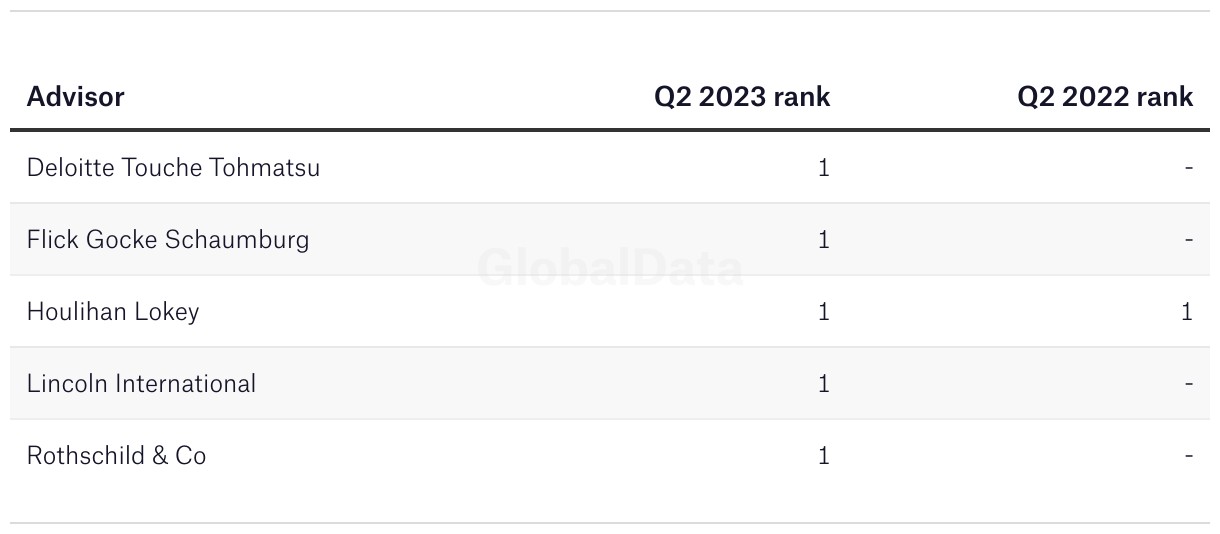Click the Advisor column header
This screenshot has width=1220, height=534.
[76, 97]
